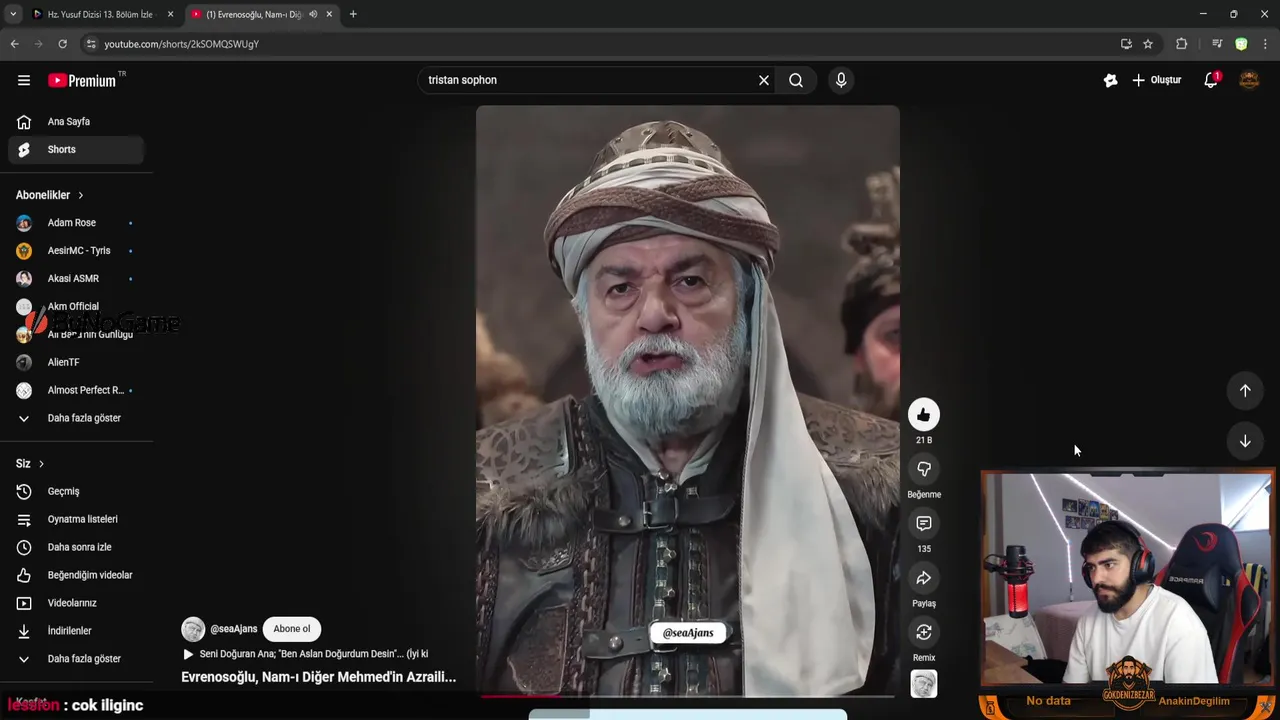Screen dimensions: 1280x720
Task: Bookmark this page star
Action: [1148, 44]
